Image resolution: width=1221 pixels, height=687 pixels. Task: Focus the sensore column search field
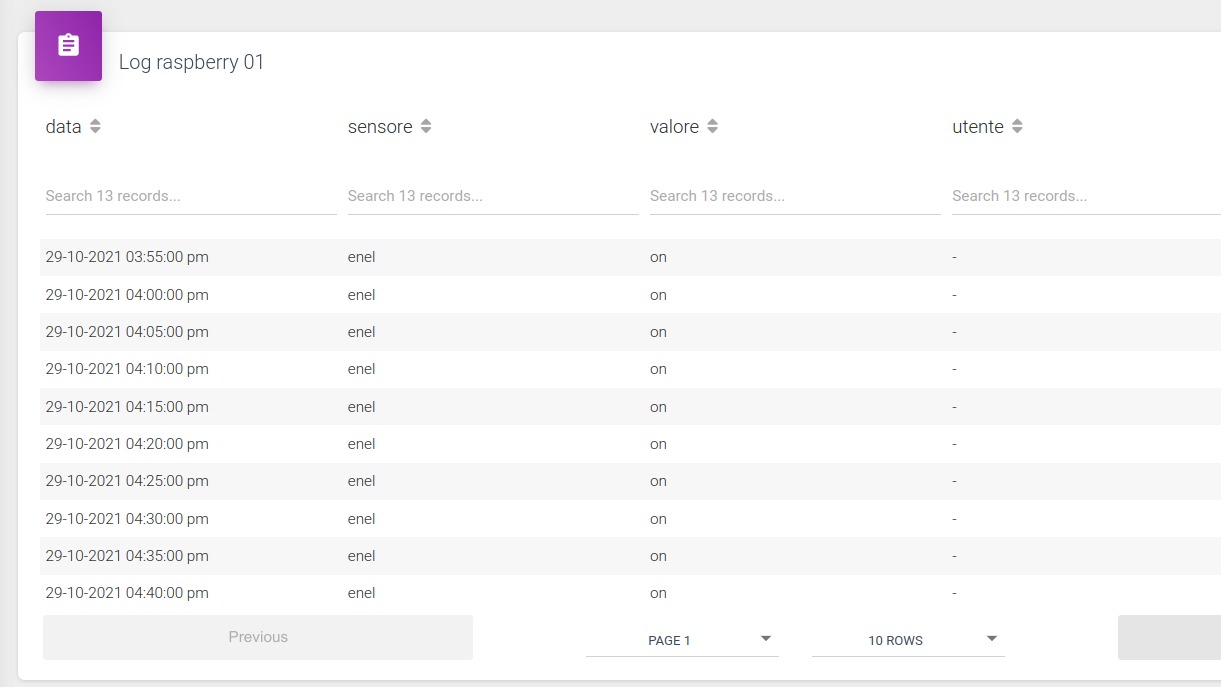click(x=493, y=196)
